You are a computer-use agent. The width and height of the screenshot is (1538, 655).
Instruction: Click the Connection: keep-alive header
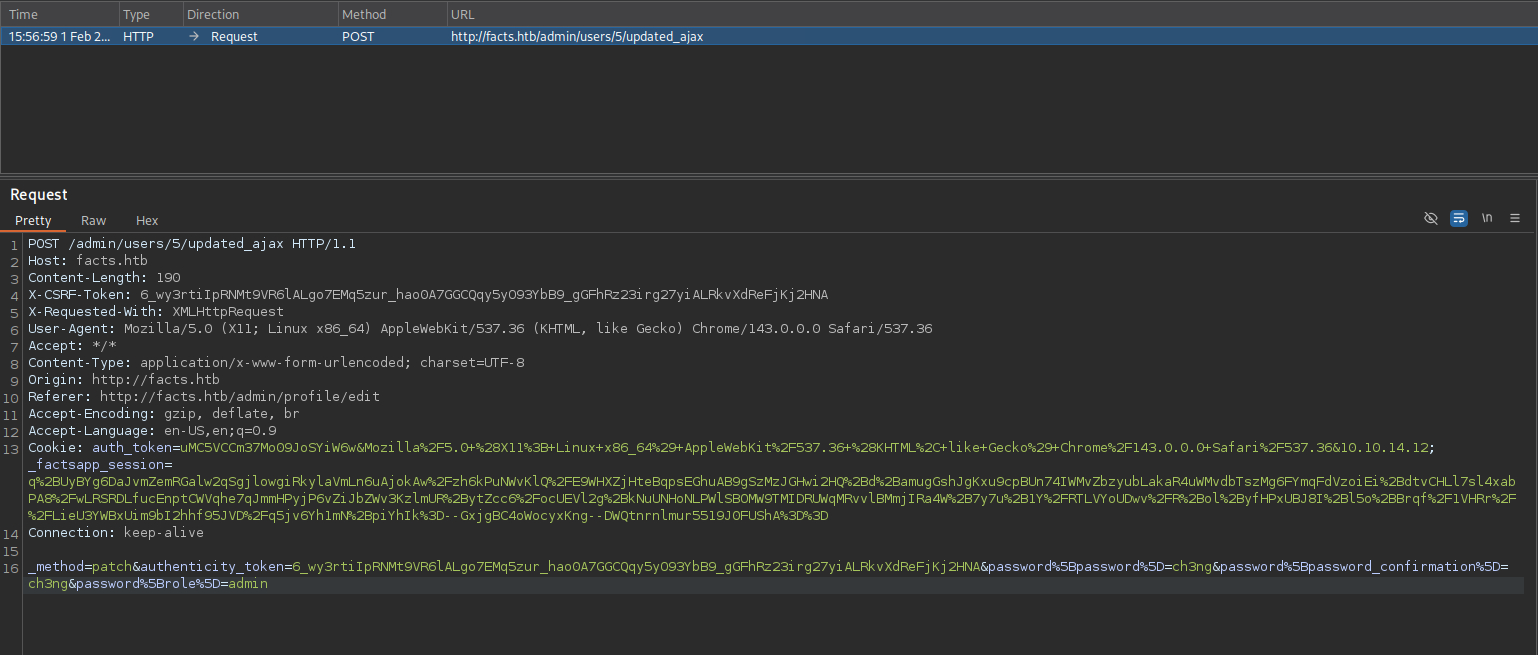[x=116, y=533]
